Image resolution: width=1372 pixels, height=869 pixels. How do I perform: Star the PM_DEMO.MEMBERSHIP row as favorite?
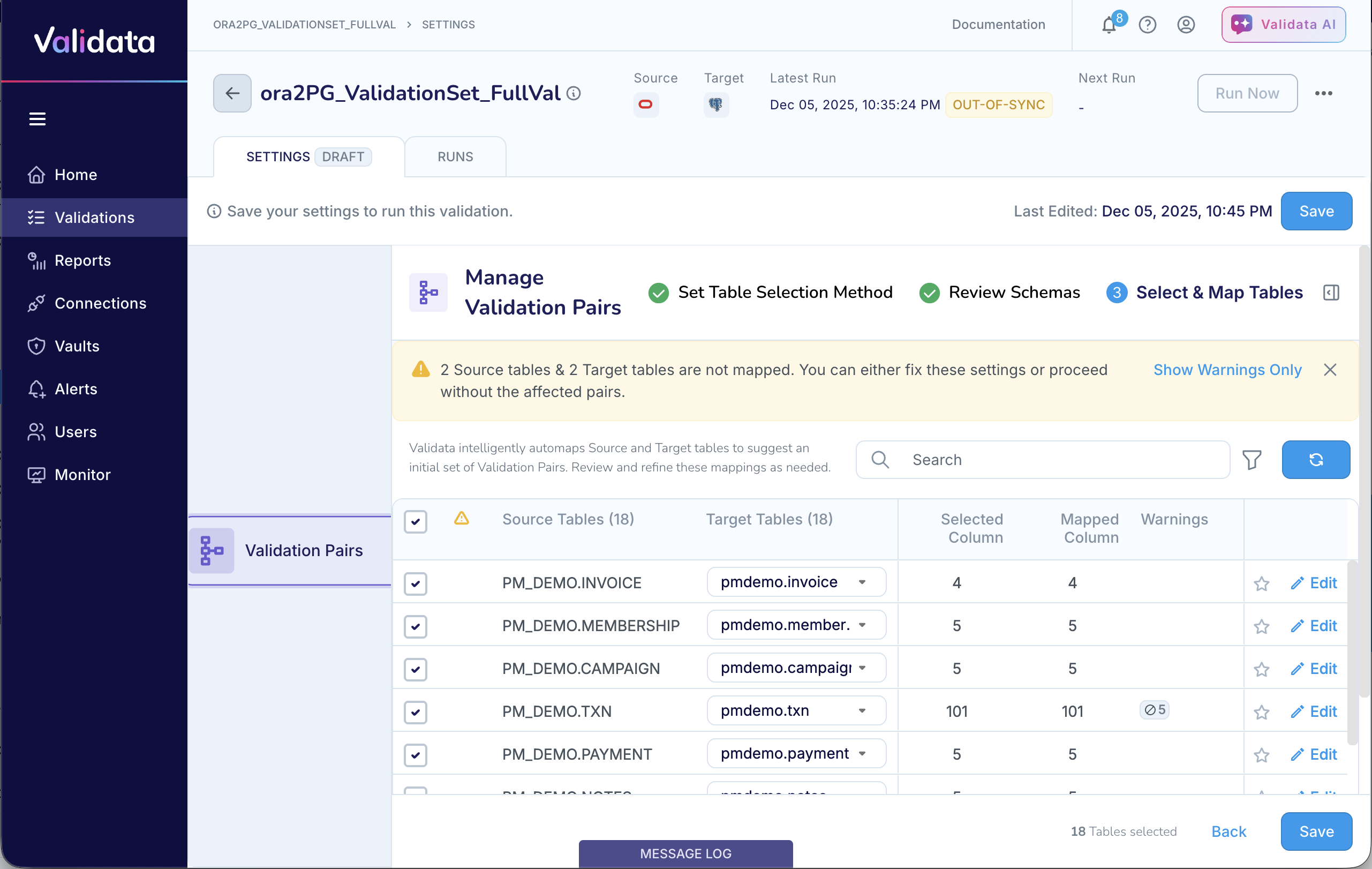[1262, 626]
